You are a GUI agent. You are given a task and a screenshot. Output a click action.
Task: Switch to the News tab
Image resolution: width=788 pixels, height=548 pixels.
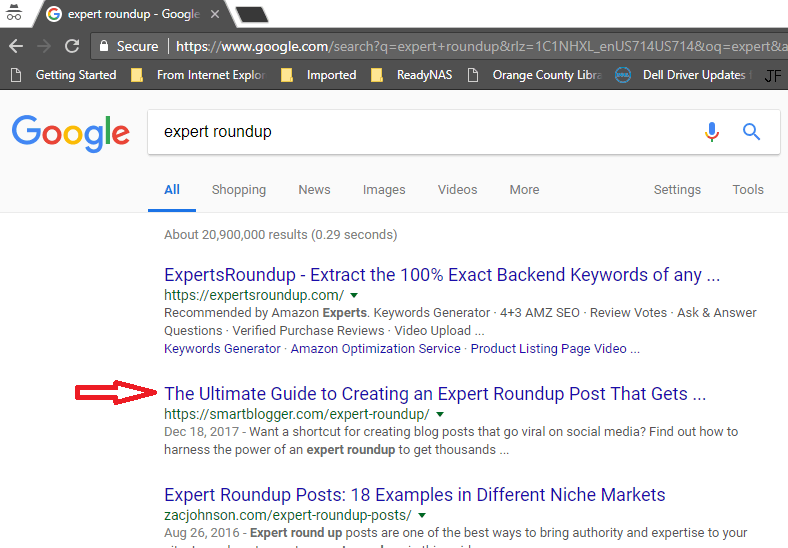[314, 190]
